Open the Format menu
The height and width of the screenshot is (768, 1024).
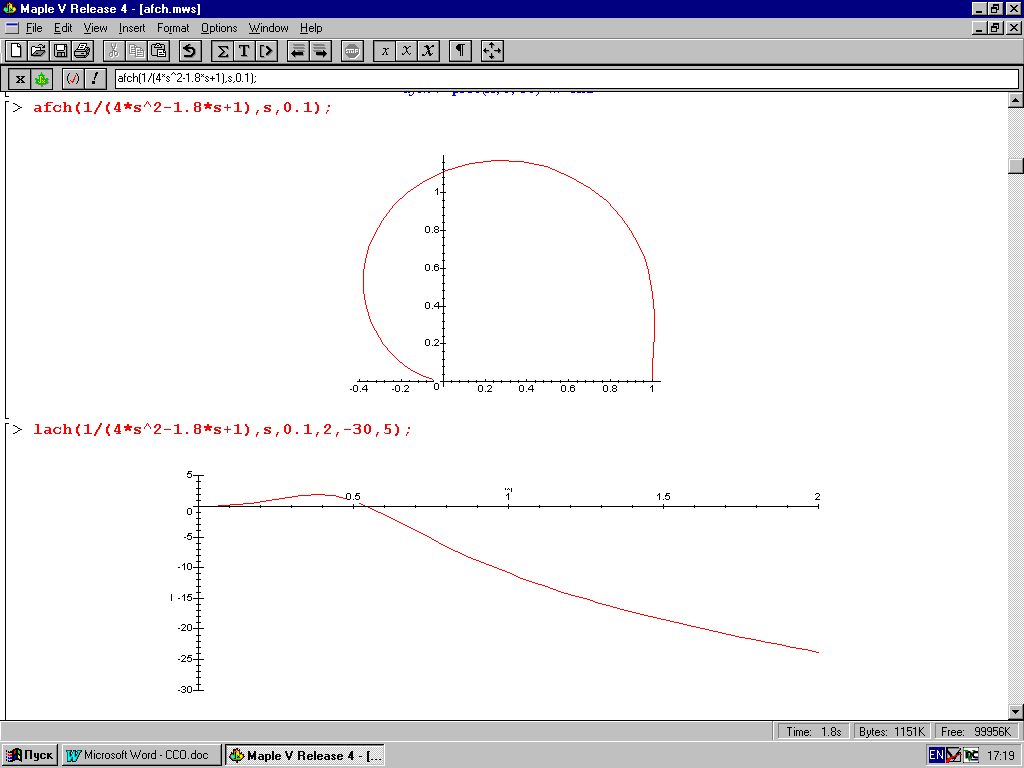coord(173,28)
